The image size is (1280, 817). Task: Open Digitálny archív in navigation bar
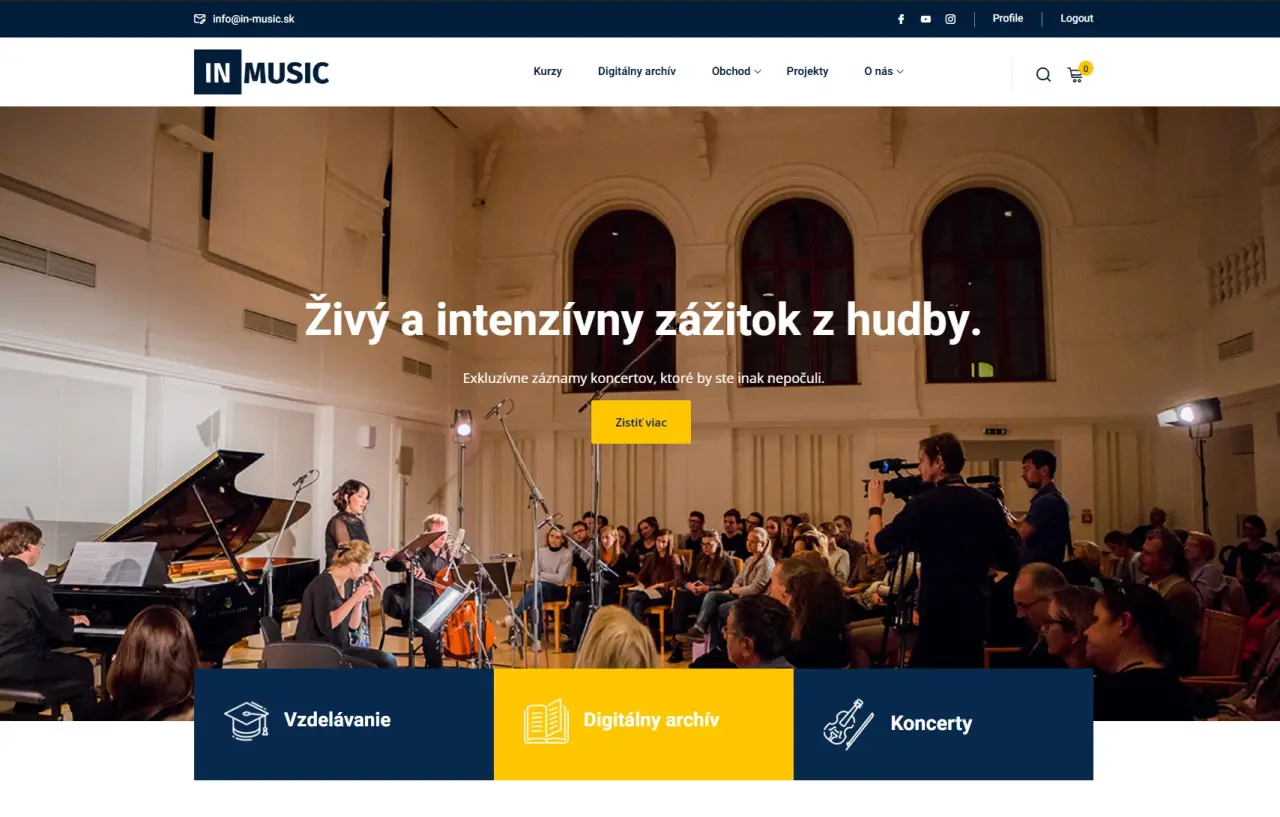click(x=637, y=71)
